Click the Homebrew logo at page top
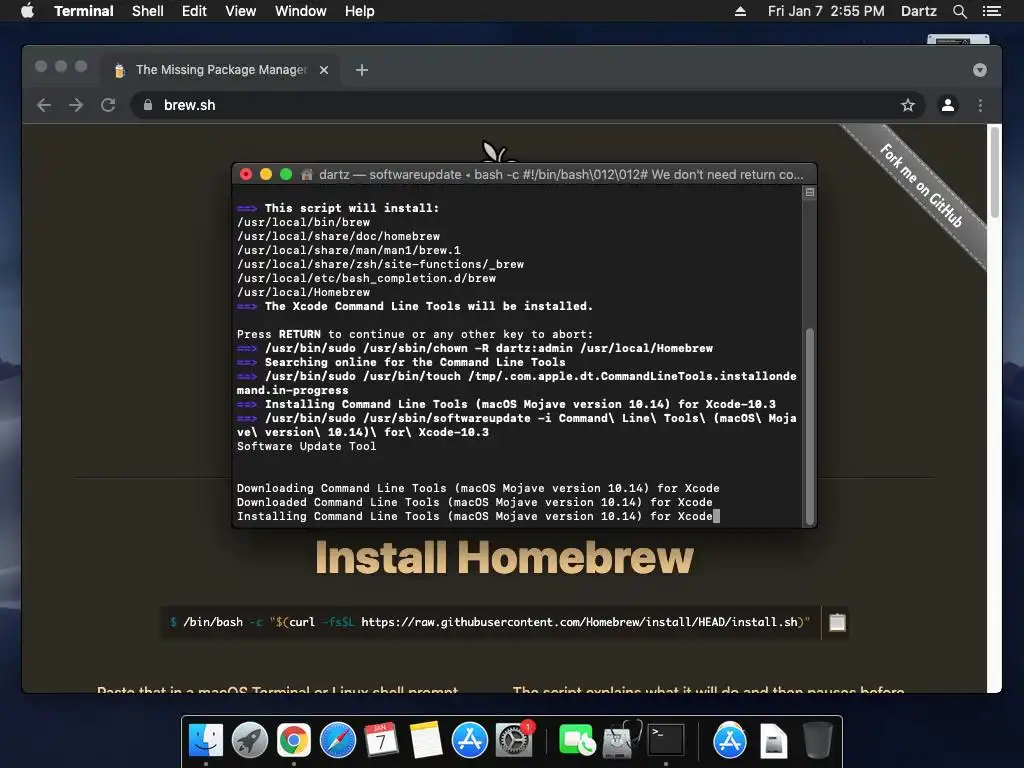The image size is (1024, 768). (x=500, y=152)
